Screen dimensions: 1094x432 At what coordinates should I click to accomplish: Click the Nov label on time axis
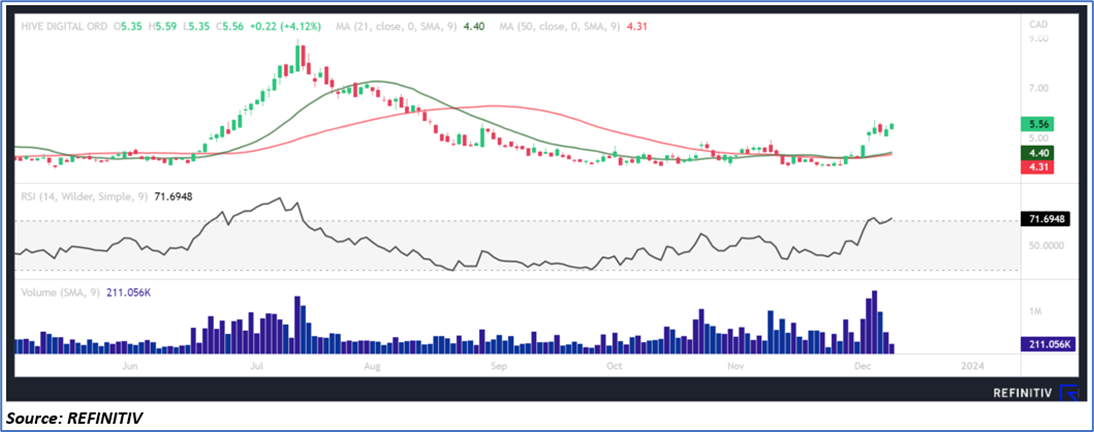tap(735, 366)
